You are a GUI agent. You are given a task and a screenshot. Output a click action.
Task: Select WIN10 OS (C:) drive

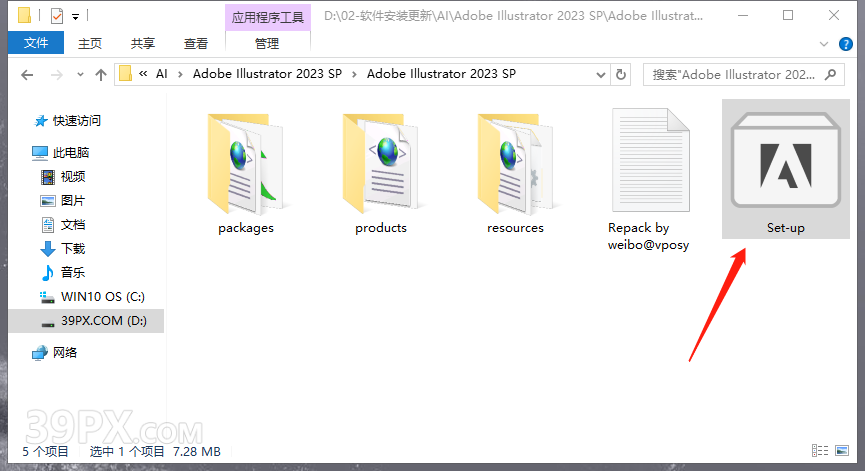click(x=92, y=297)
